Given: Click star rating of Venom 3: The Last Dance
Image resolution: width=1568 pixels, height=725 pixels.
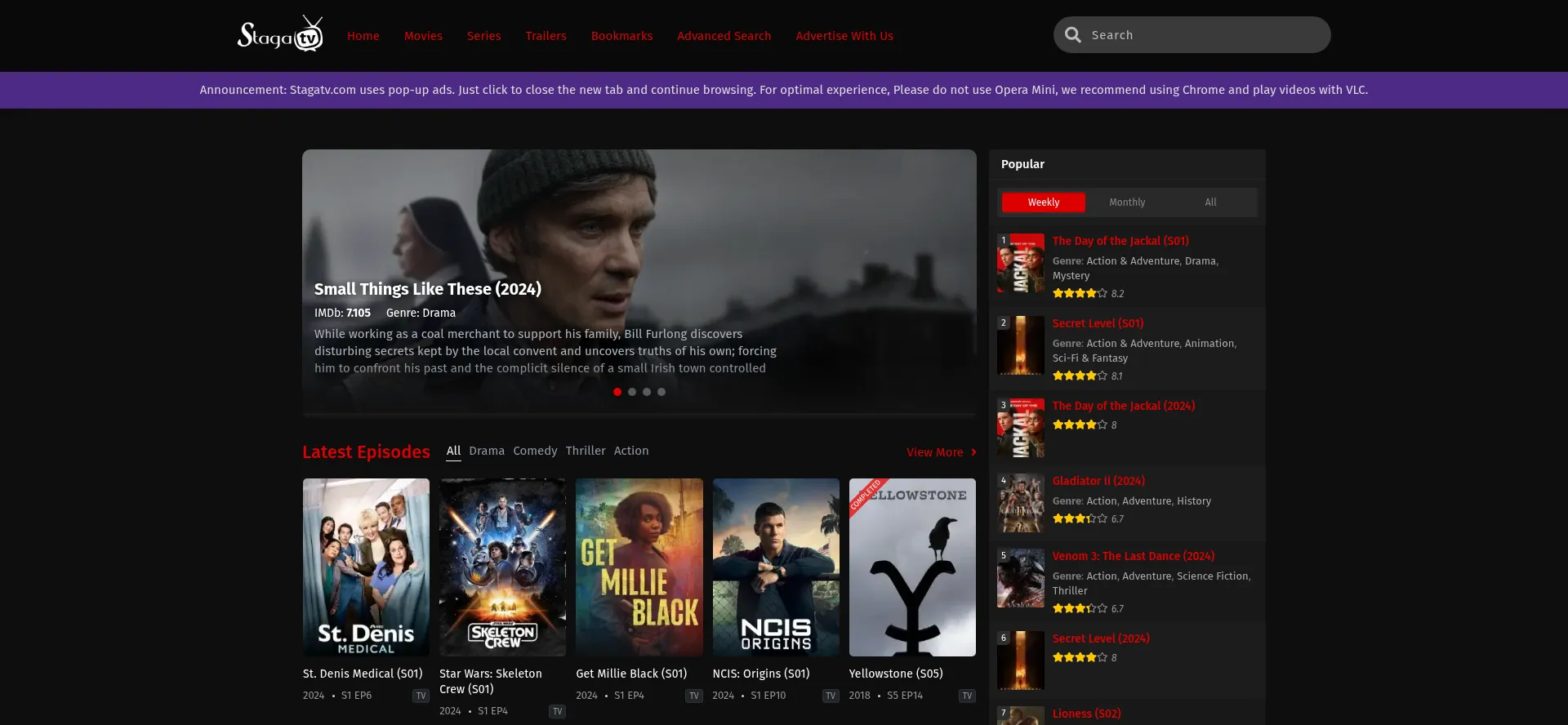Looking at the screenshot, I should click(x=1080, y=608).
